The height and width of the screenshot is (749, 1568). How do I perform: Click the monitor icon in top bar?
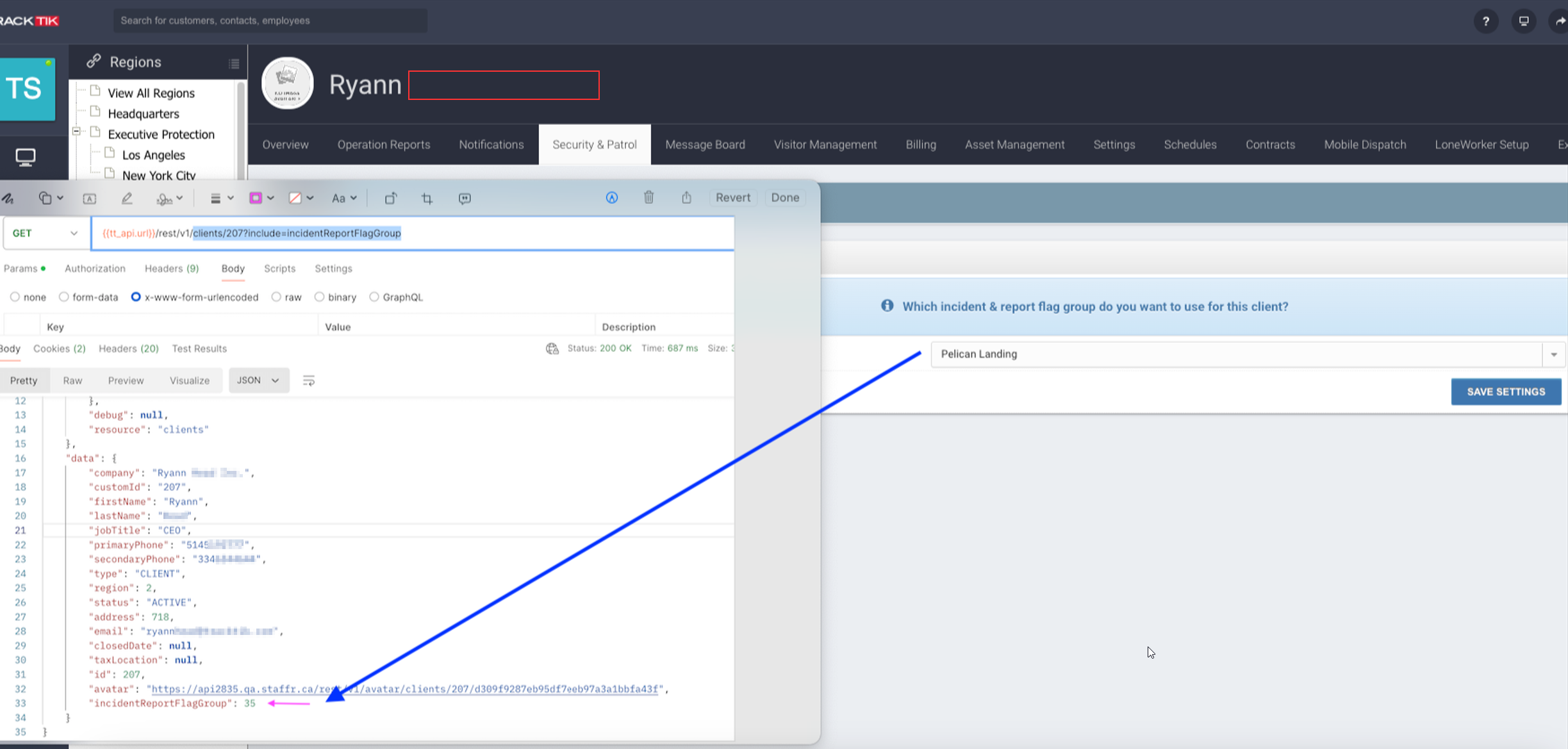pos(1524,21)
